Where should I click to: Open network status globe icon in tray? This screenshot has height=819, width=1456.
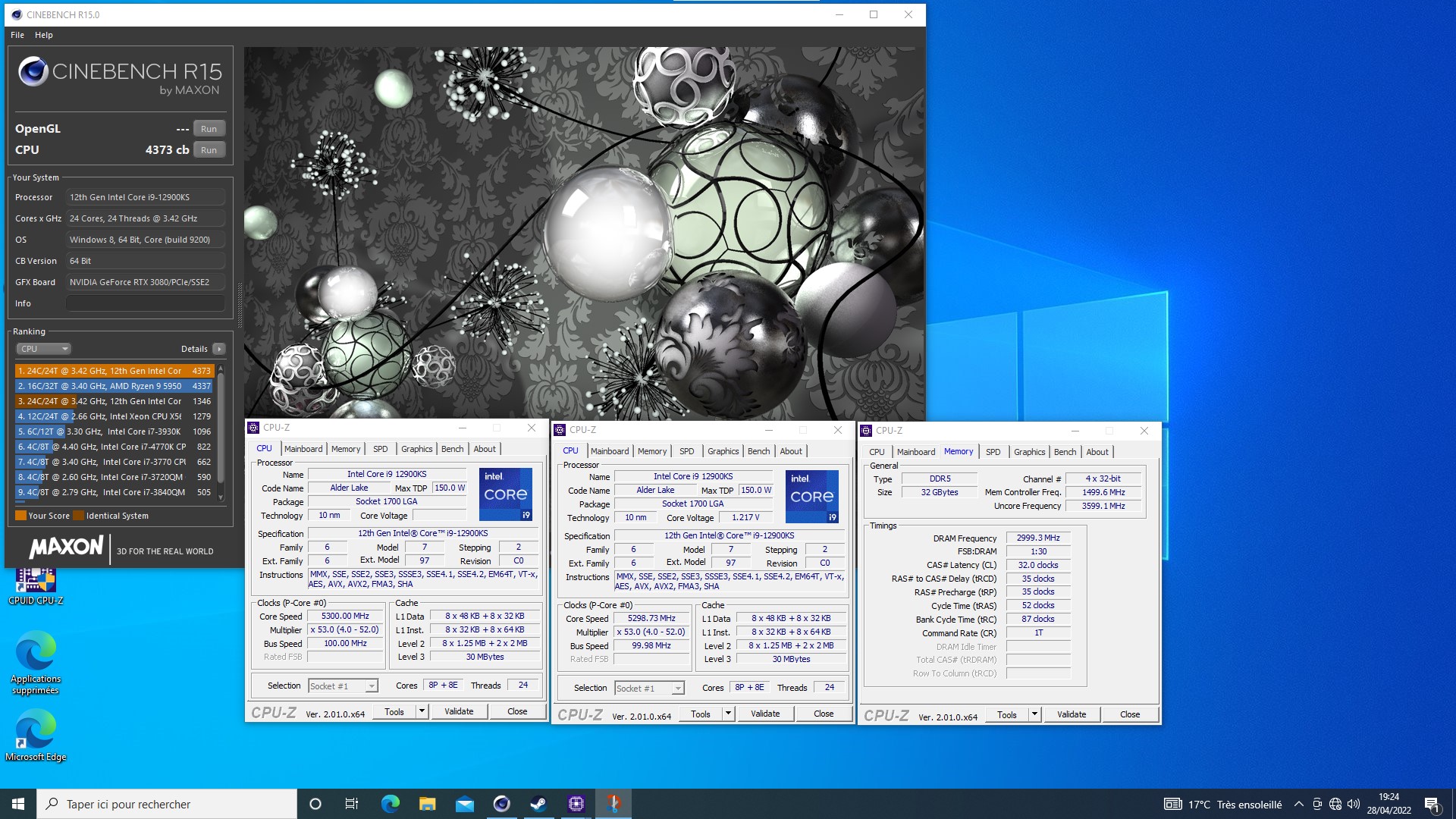click(1335, 804)
